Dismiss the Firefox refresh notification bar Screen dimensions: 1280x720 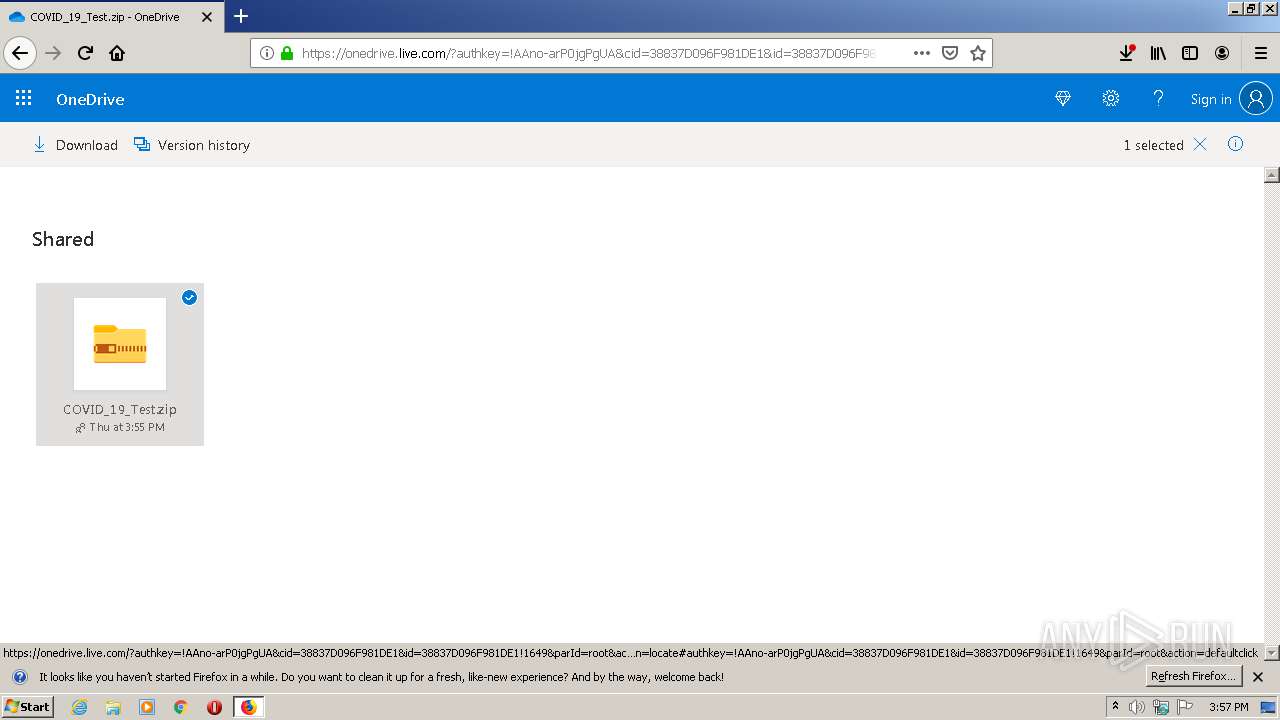[x=1258, y=677]
